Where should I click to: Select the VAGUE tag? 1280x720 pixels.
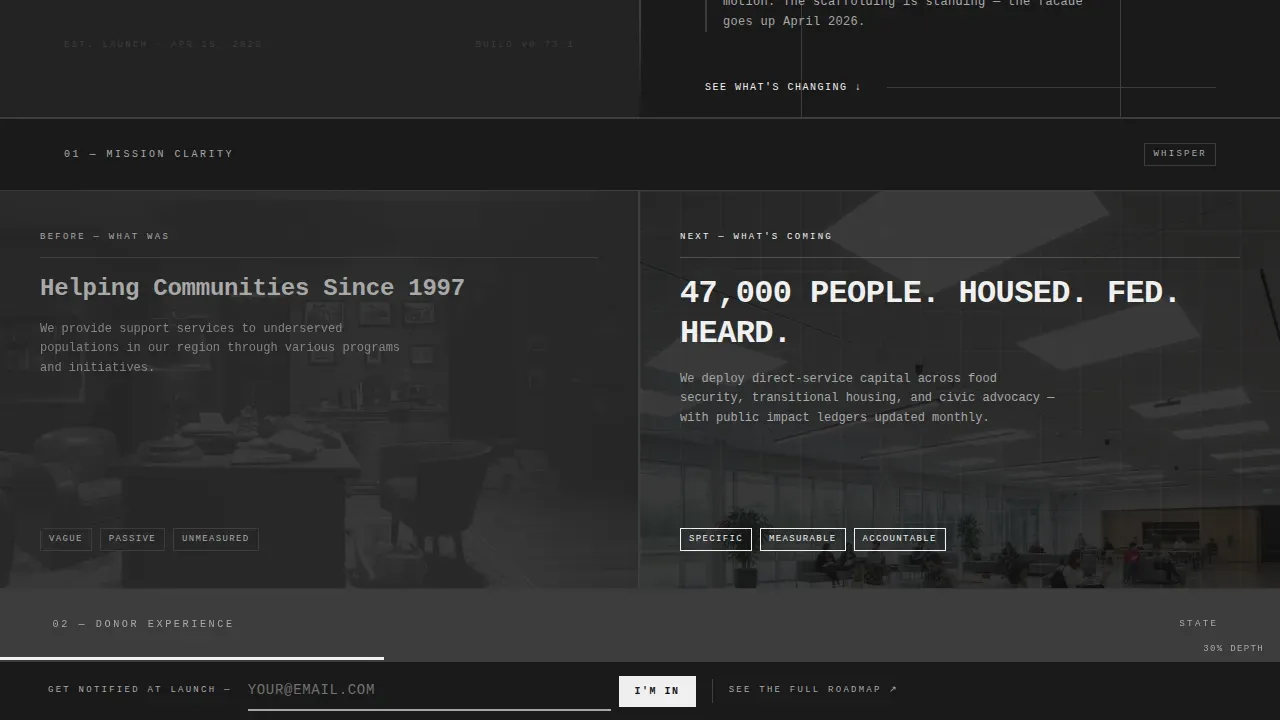tap(66, 539)
